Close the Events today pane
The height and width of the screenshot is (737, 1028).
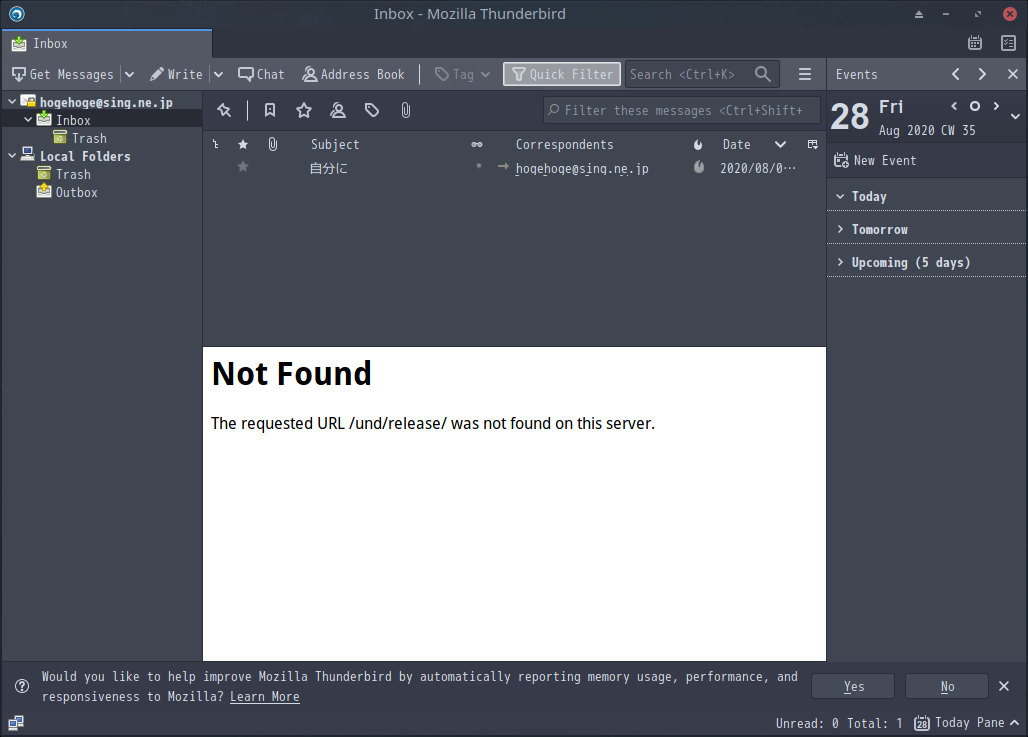click(x=1012, y=74)
